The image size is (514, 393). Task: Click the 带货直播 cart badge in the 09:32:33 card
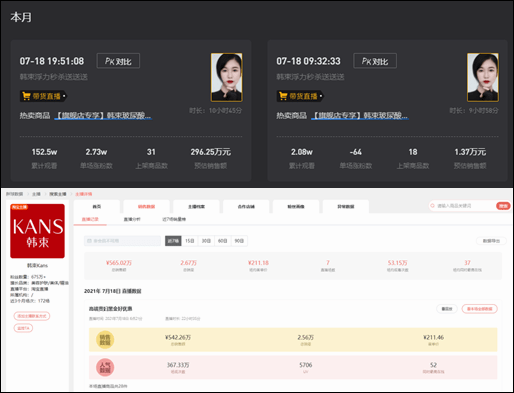pos(300,96)
